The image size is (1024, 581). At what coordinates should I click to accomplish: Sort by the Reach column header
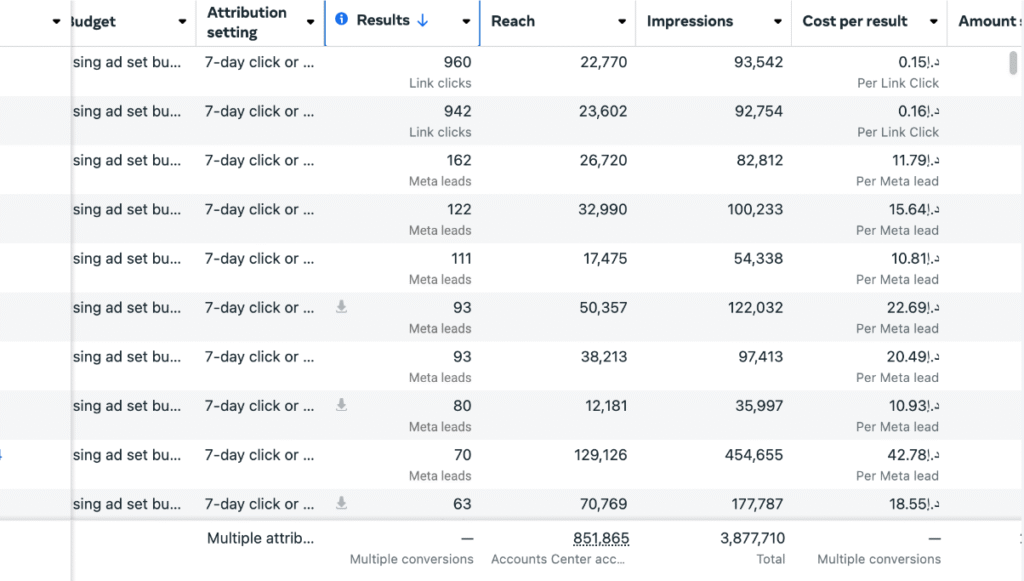click(x=513, y=21)
